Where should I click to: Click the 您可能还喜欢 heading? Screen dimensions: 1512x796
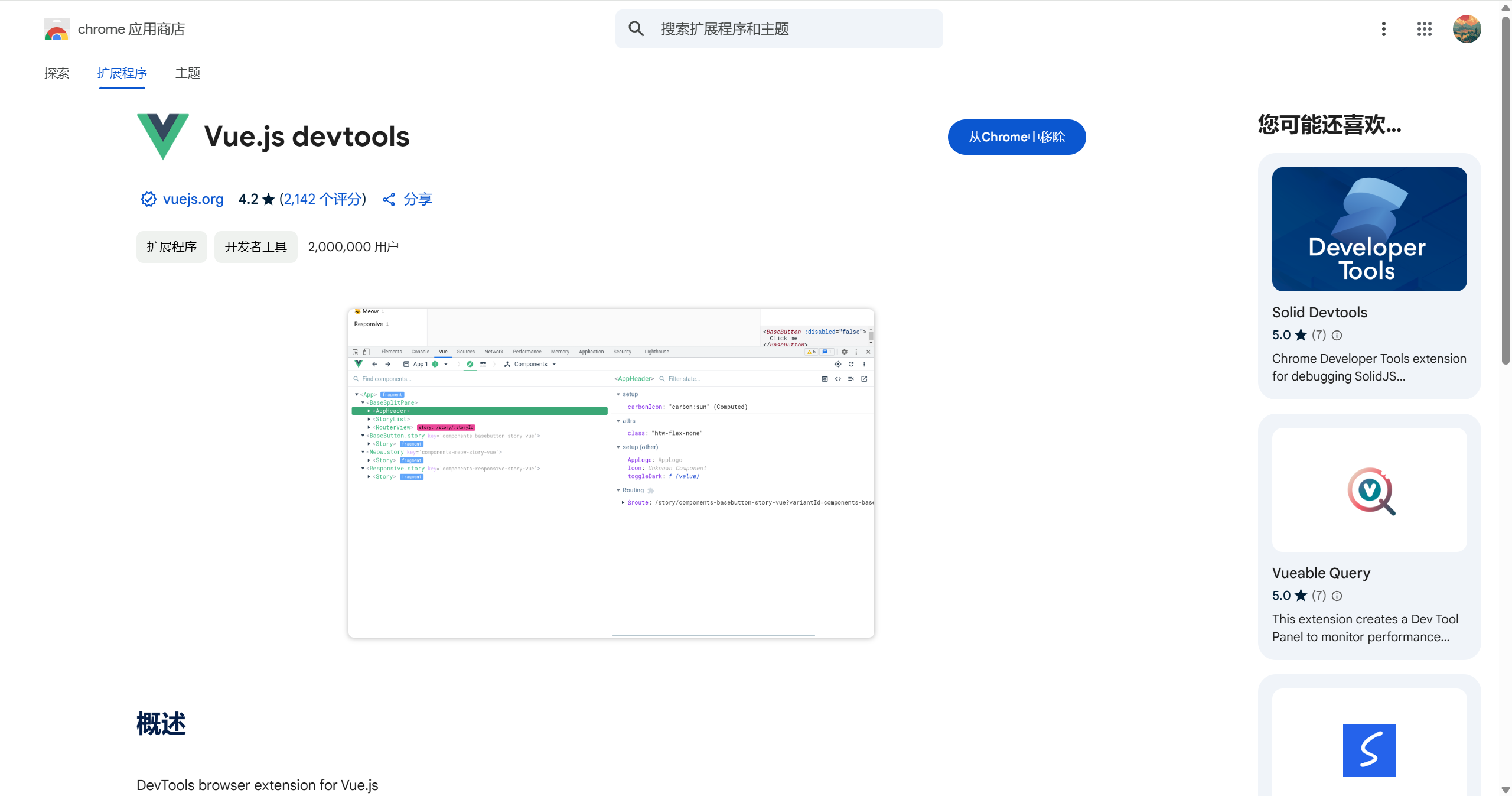click(1329, 125)
